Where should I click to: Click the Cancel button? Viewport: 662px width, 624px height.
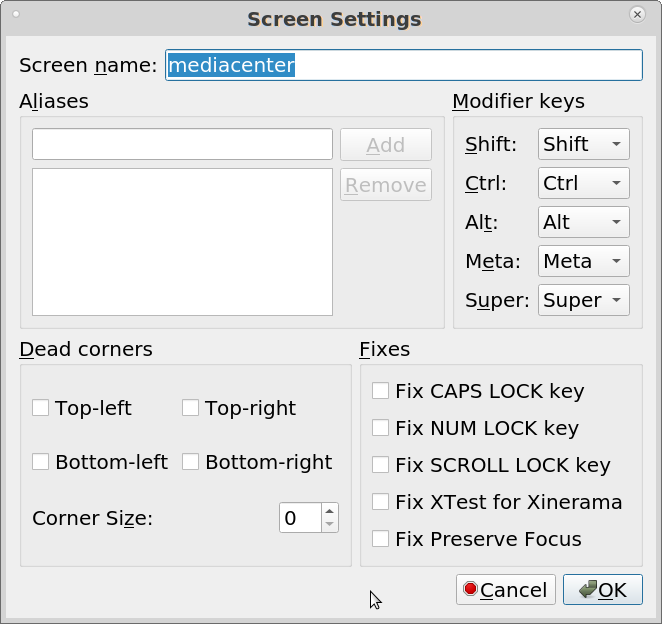[505, 590]
